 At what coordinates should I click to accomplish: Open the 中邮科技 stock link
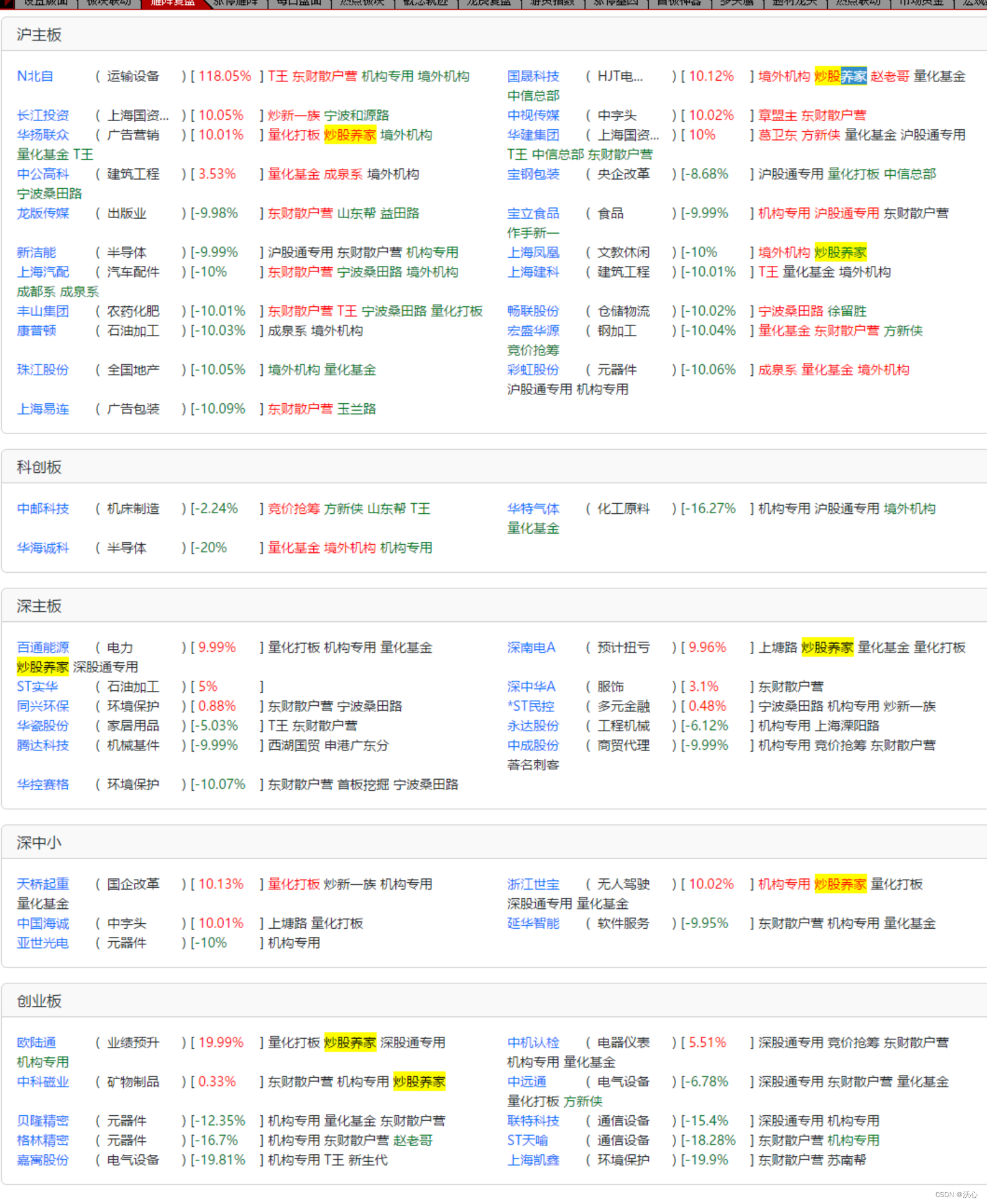[43, 509]
